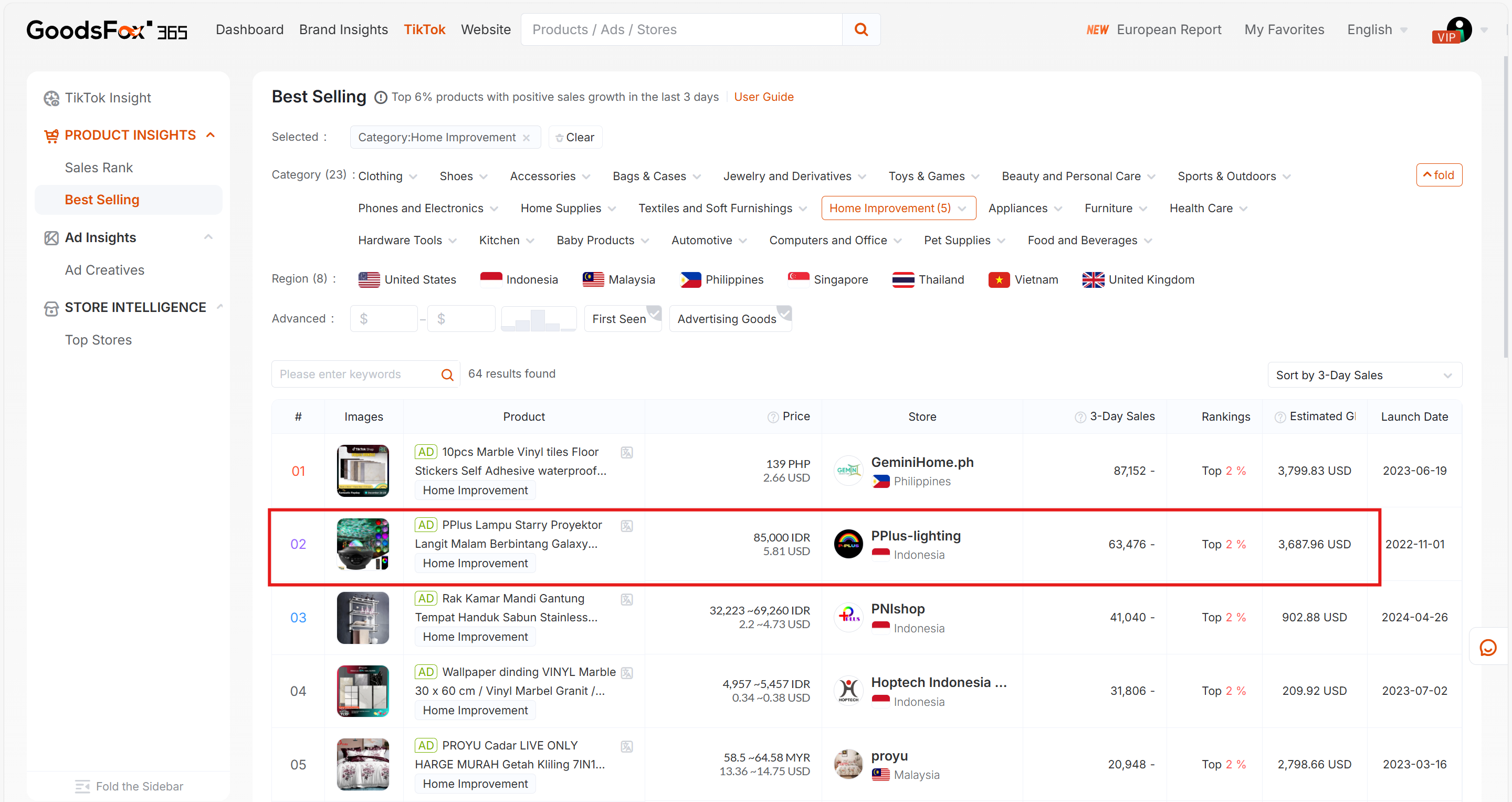The width and height of the screenshot is (1512, 802).
Task: Open the PNIshop store logo
Action: pos(848,618)
